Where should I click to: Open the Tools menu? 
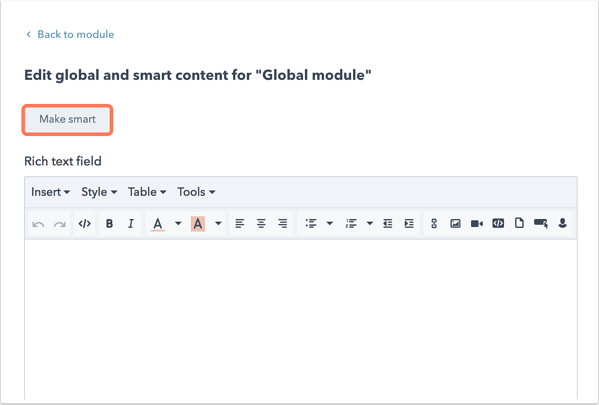click(x=196, y=192)
